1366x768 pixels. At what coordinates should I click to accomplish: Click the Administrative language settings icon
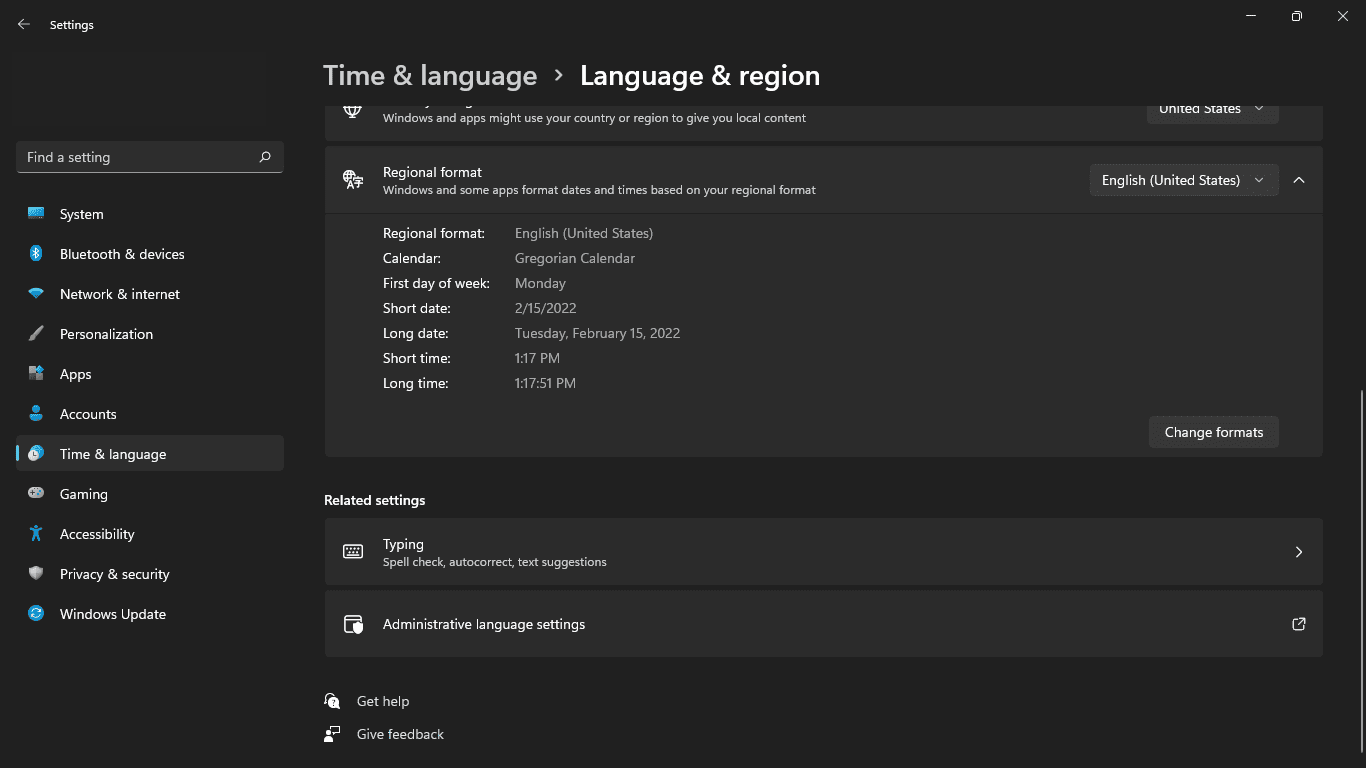(353, 624)
